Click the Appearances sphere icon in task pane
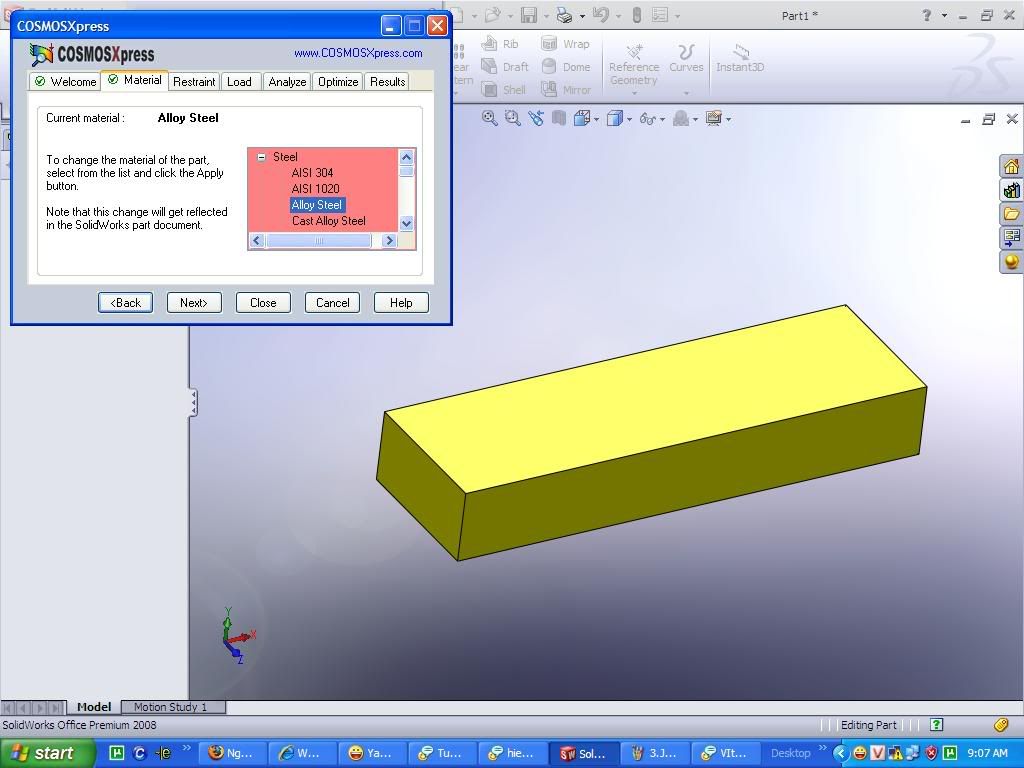This screenshot has height=768, width=1024. (1011, 262)
